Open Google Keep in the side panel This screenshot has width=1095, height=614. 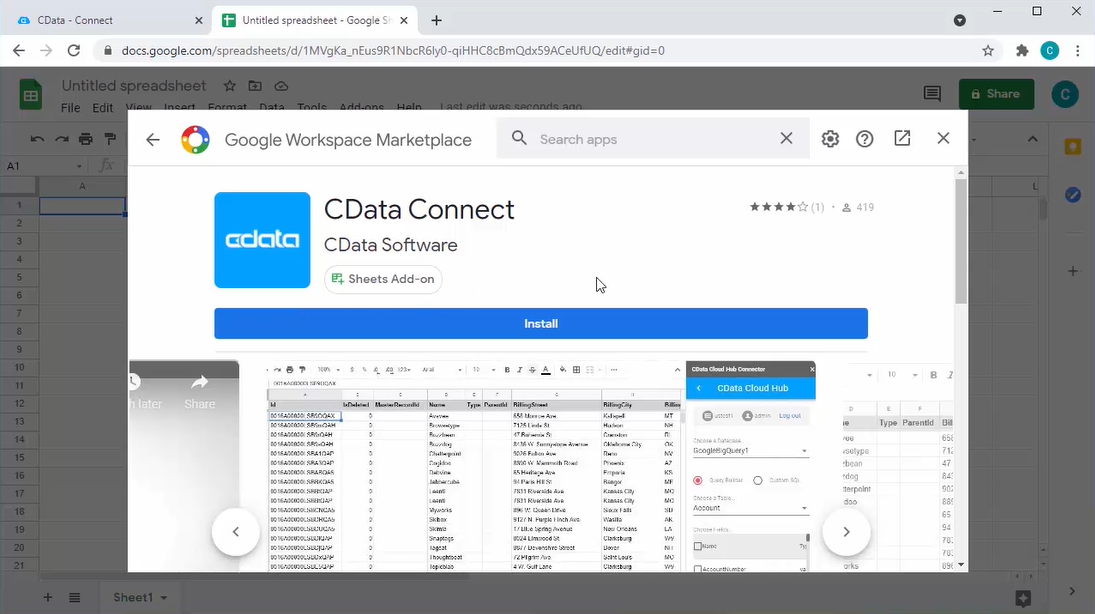1073,147
